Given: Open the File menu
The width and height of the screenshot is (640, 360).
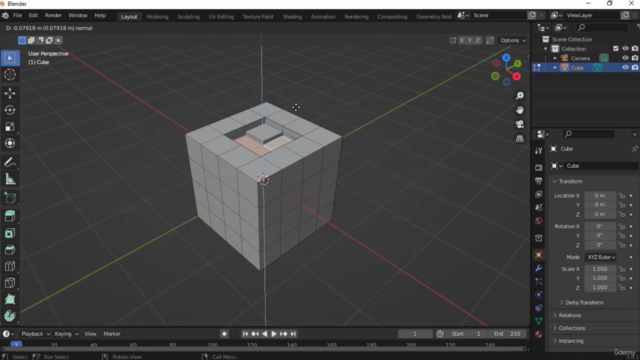Looking at the screenshot, I should point(18,16).
